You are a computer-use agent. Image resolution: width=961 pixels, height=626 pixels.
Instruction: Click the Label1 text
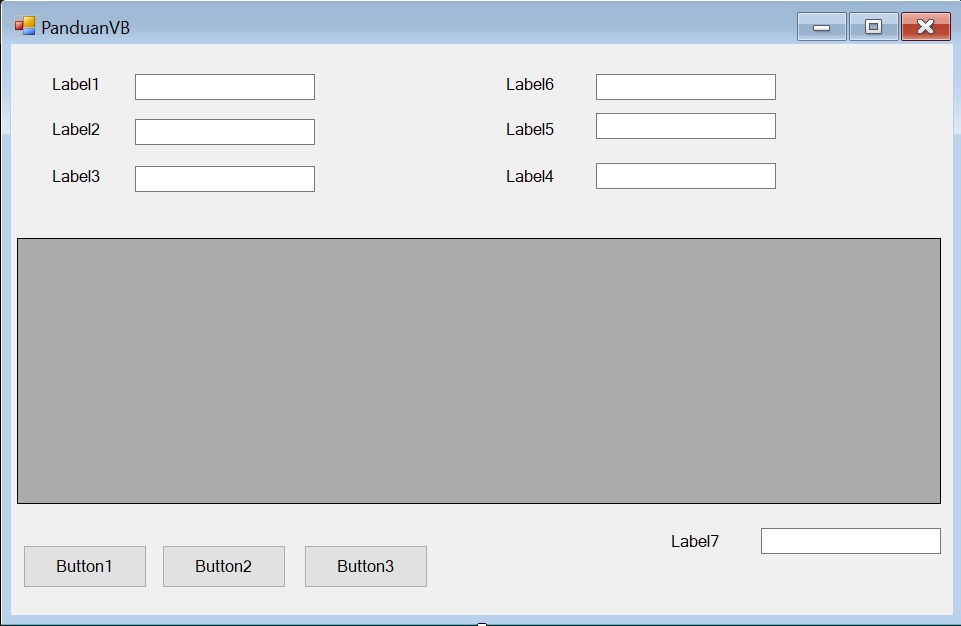tap(74, 85)
